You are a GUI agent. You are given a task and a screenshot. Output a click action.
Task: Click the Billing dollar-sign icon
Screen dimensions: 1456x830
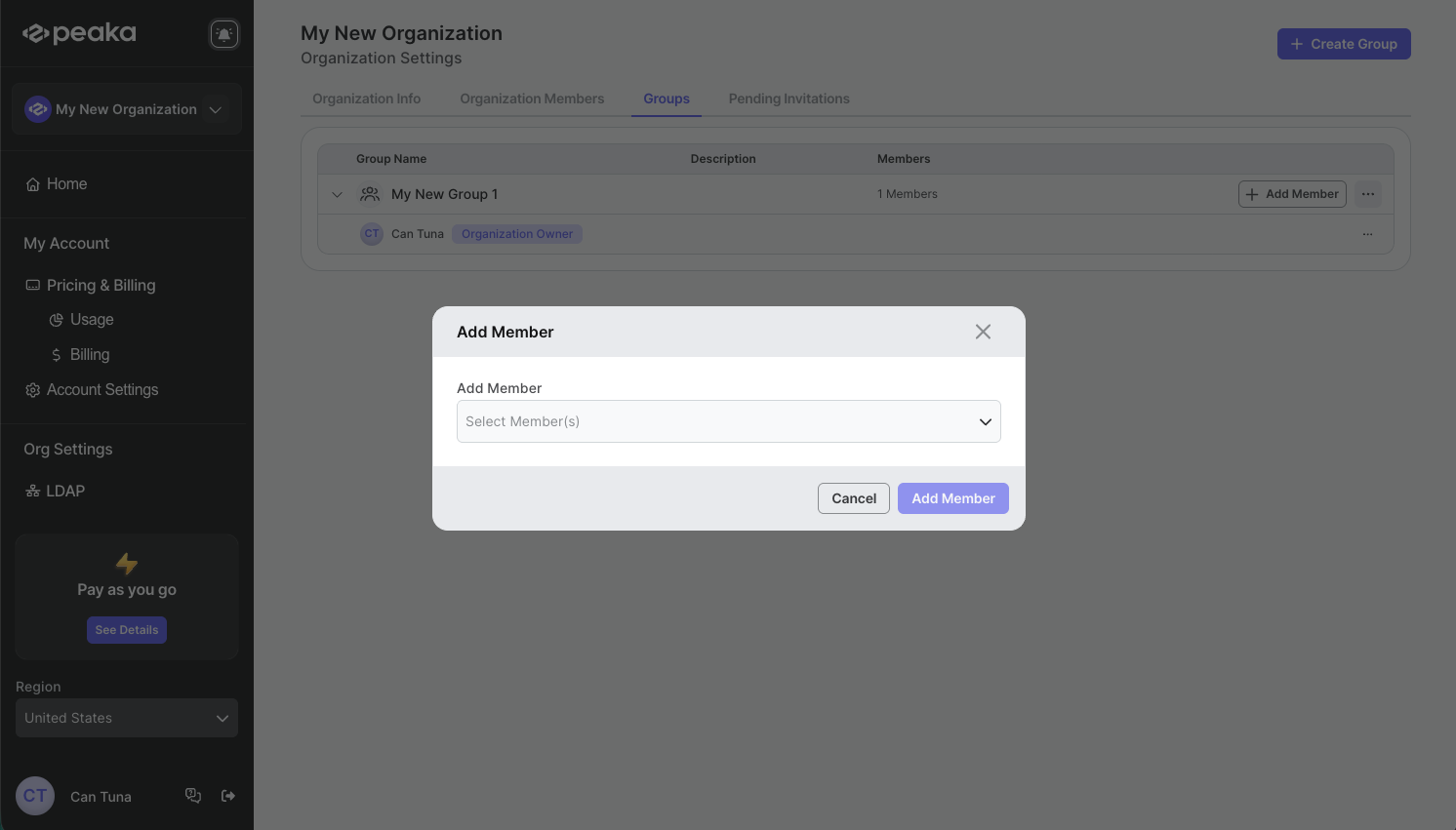pyautogui.click(x=56, y=354)
